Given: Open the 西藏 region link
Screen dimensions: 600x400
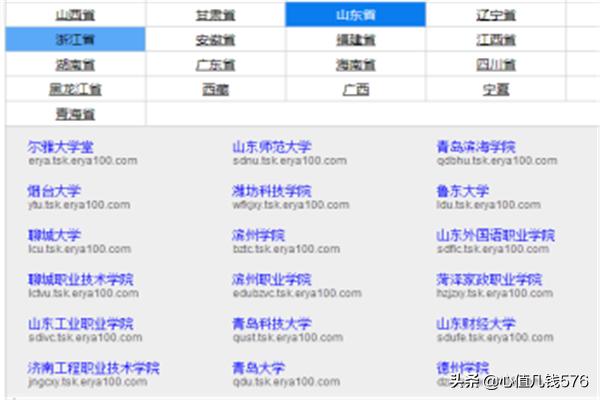Looking at the screenshot, I should click(215, 89).
